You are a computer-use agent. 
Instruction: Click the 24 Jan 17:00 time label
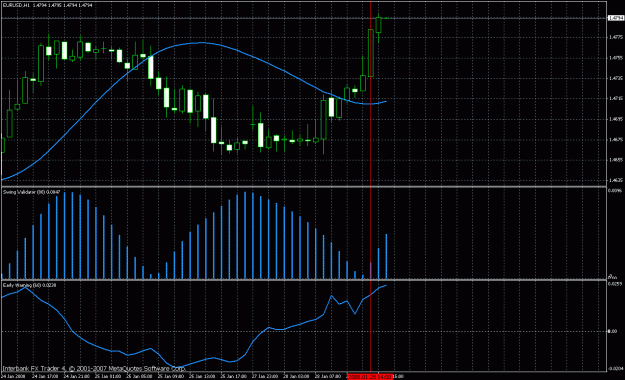[44, 376]
